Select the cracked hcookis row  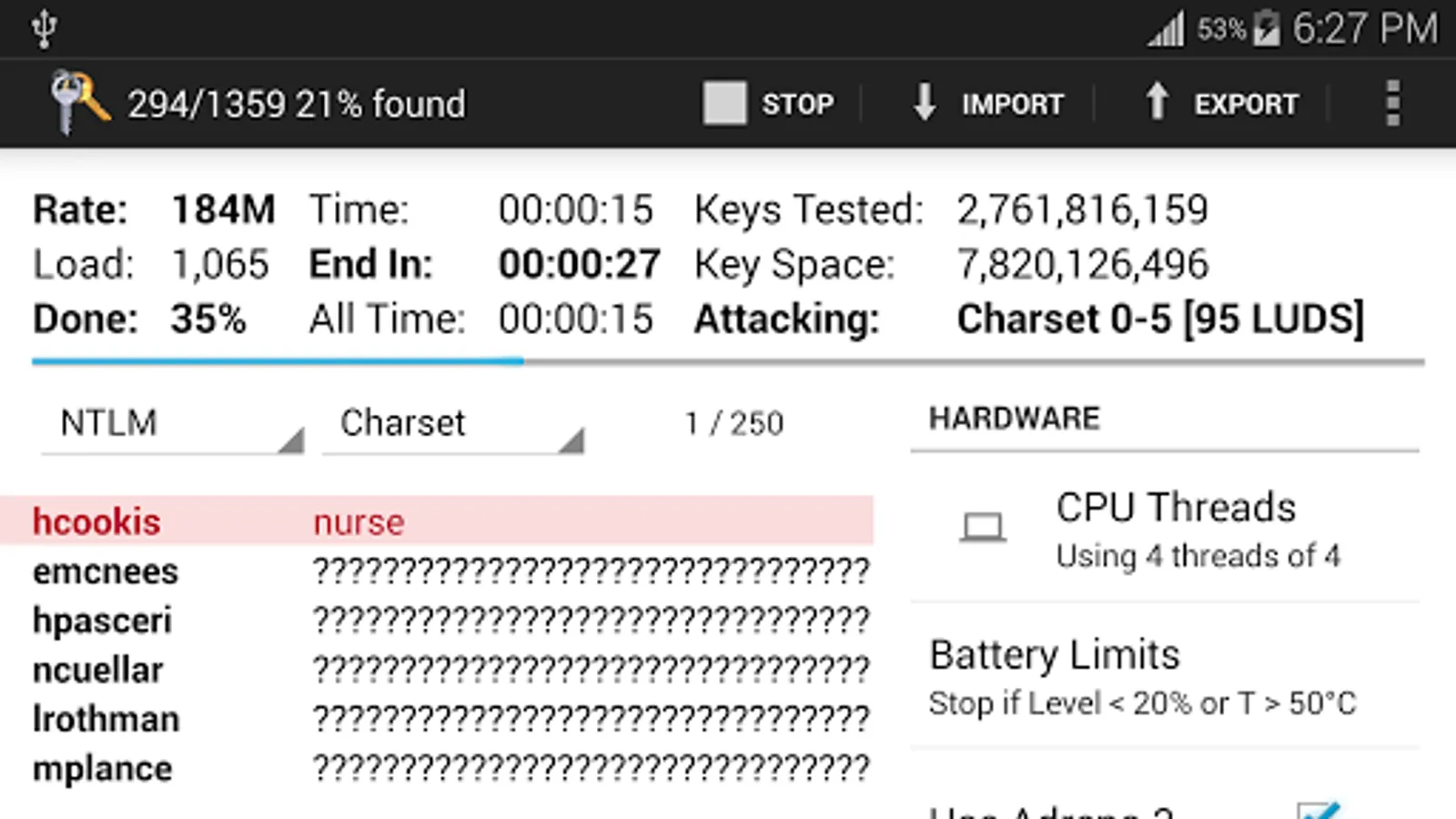437,521
